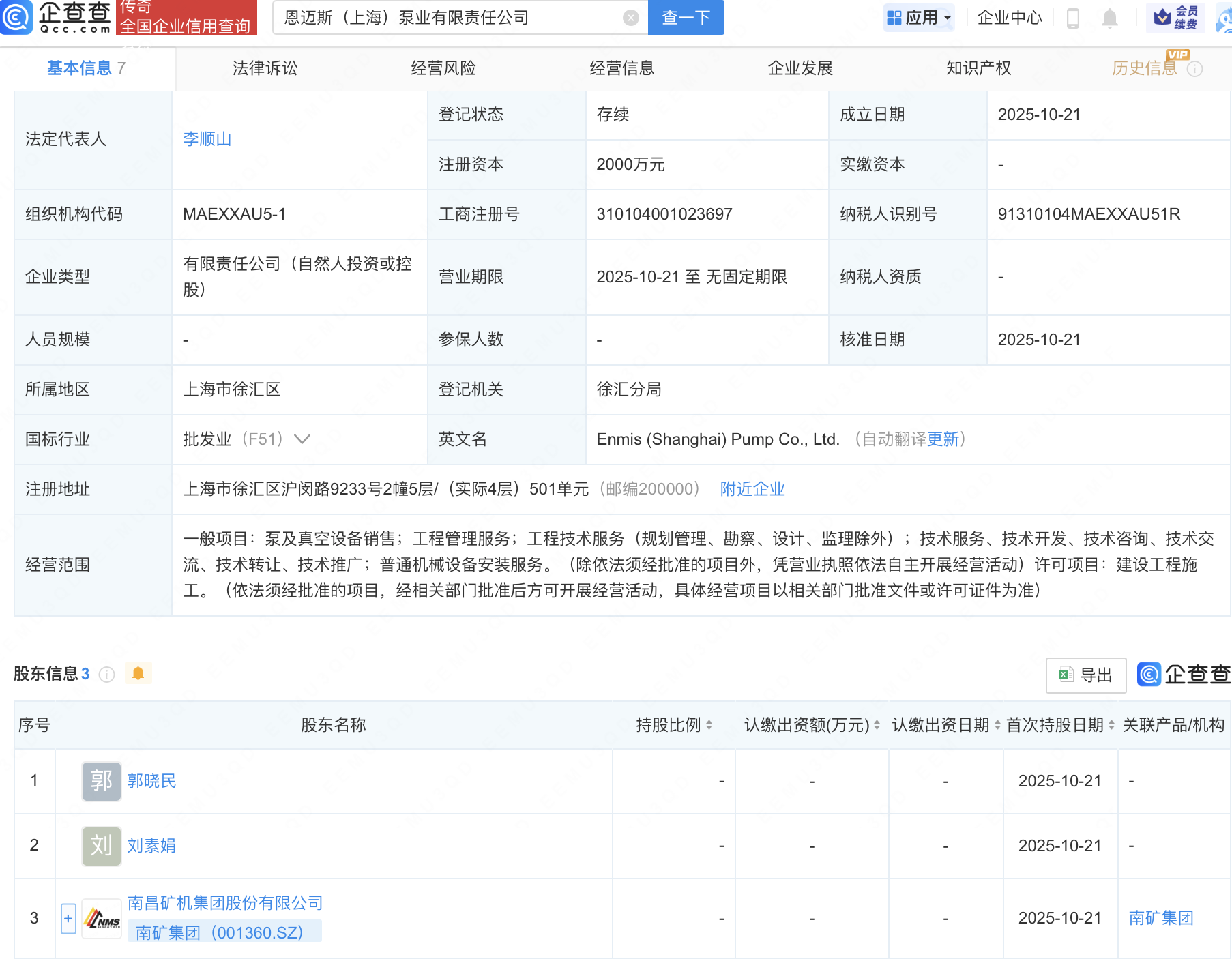This screenshot has height=959, width=1232.
Task: Switch to the 法律诉讼 tab
Action: [265, 68]
